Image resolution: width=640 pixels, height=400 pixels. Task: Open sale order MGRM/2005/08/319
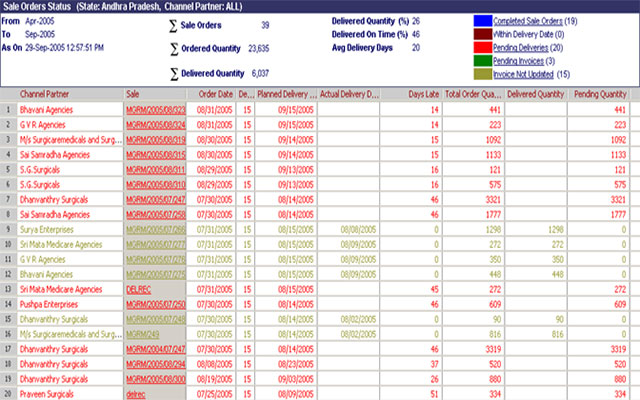pos(156,140)
